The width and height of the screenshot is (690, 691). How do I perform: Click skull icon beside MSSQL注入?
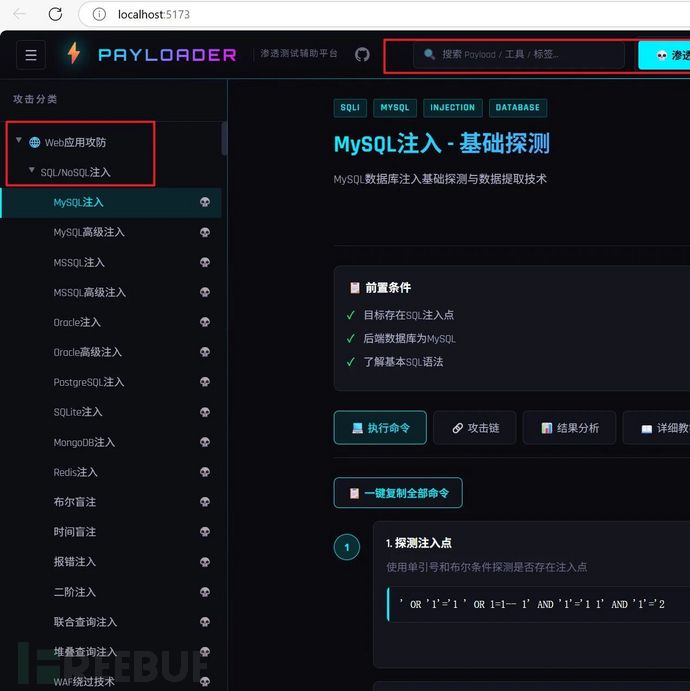tap(205, 262)
